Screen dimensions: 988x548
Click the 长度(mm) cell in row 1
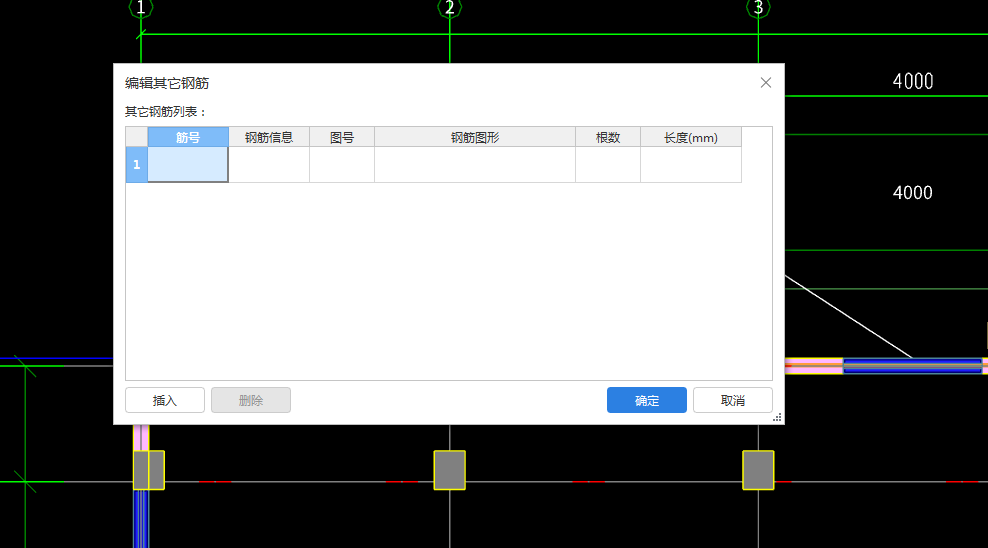691,164
